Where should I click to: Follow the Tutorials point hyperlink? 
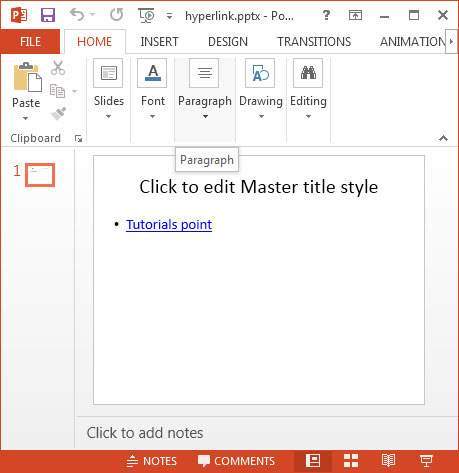[x=169, y=224]
